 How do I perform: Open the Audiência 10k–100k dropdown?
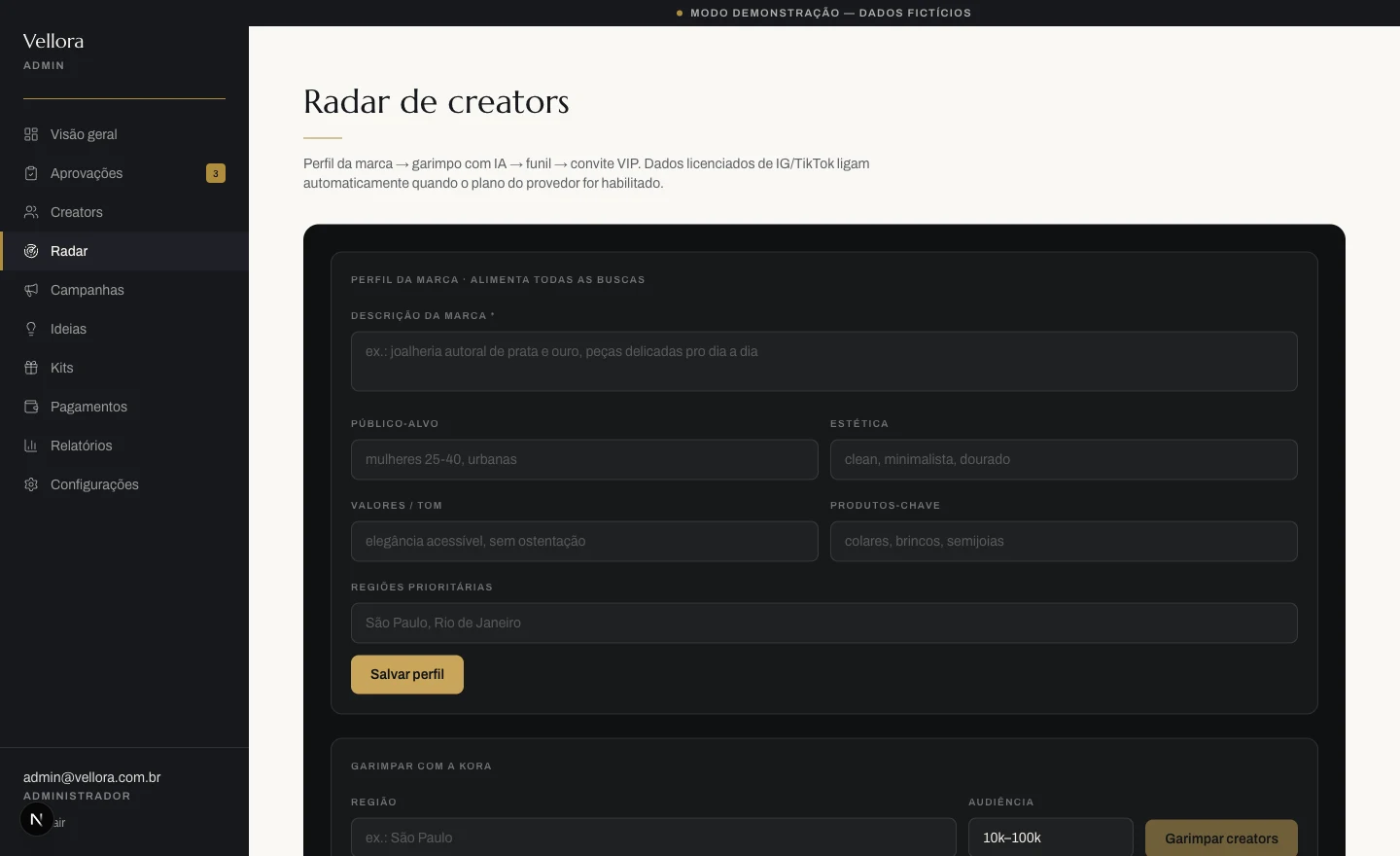point(1051,838)
